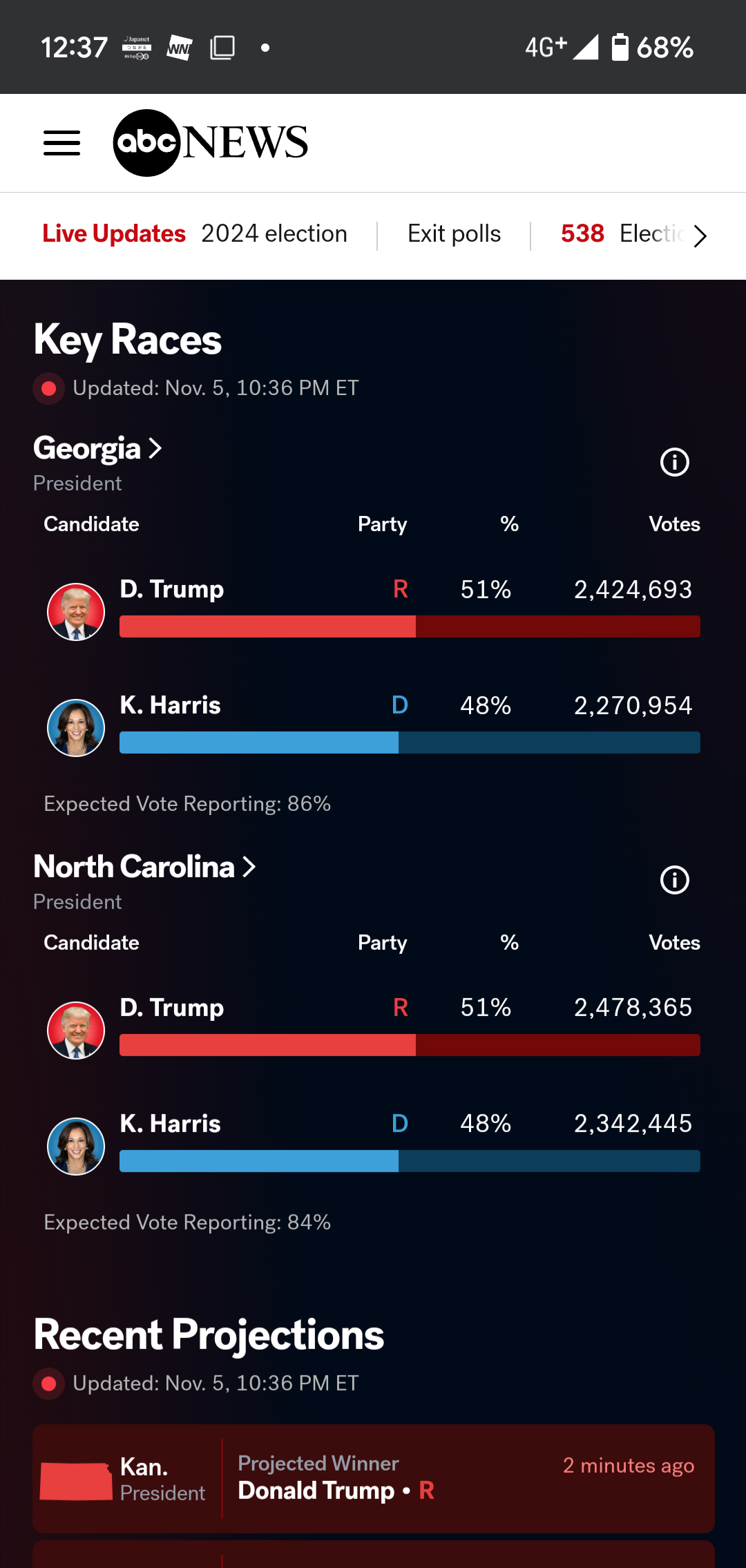Open Georgia race info icon

(674, 462)
